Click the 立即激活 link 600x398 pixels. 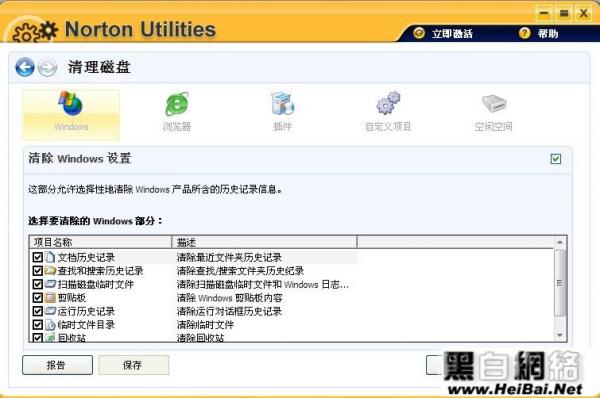[452, 34]
